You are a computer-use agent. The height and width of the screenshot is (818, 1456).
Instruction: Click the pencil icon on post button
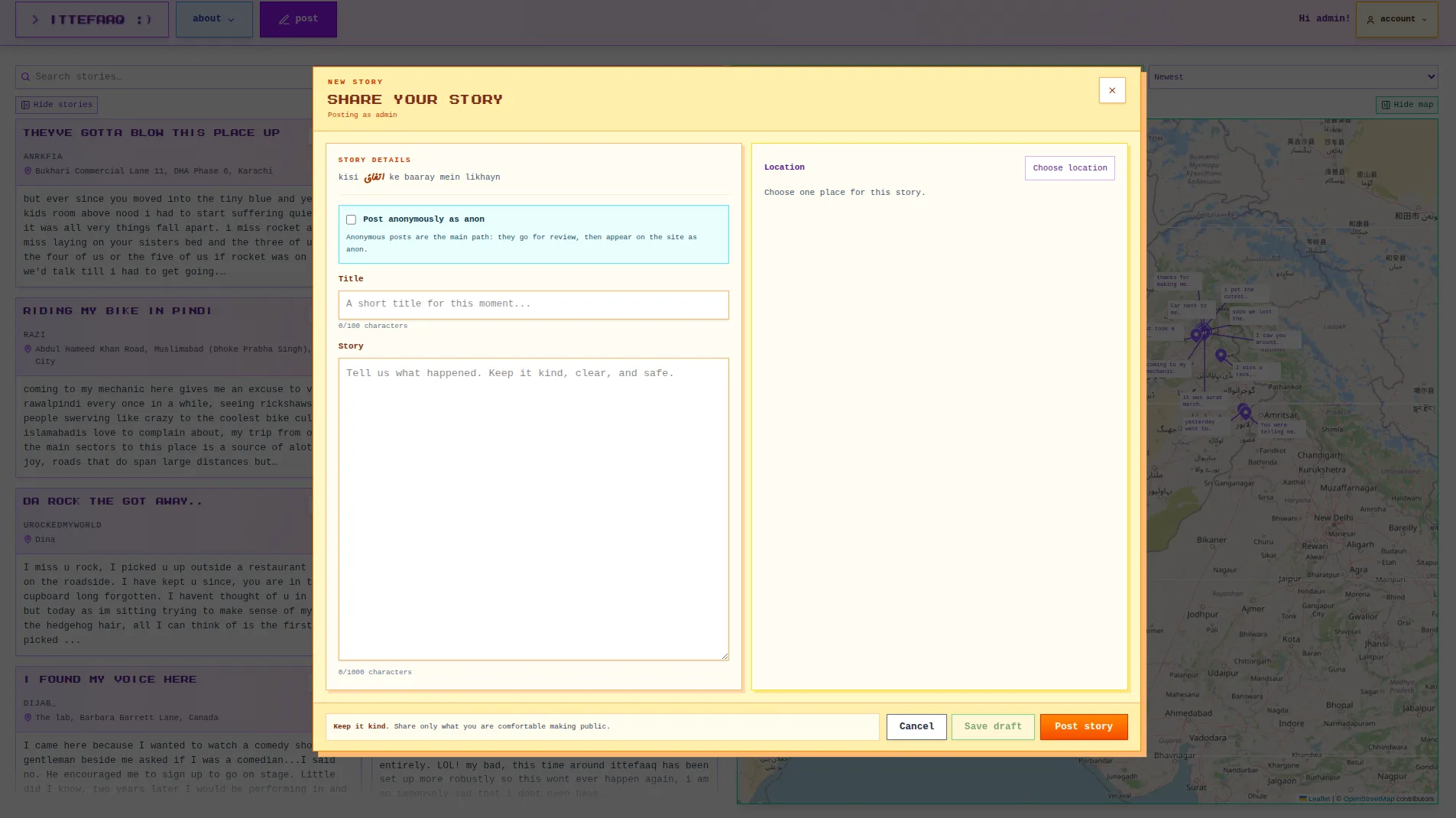pos(284,20)
